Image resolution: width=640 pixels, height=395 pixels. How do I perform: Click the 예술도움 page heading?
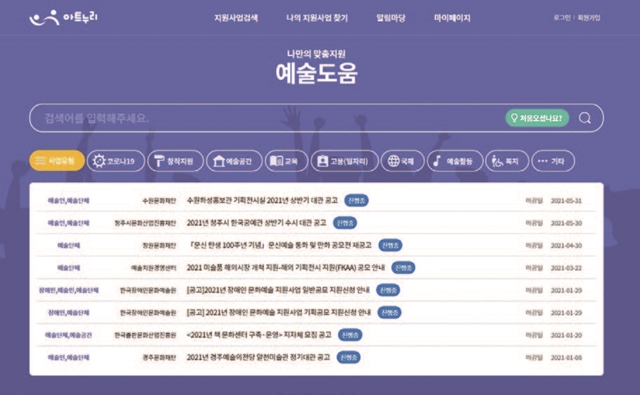[316, 73]
